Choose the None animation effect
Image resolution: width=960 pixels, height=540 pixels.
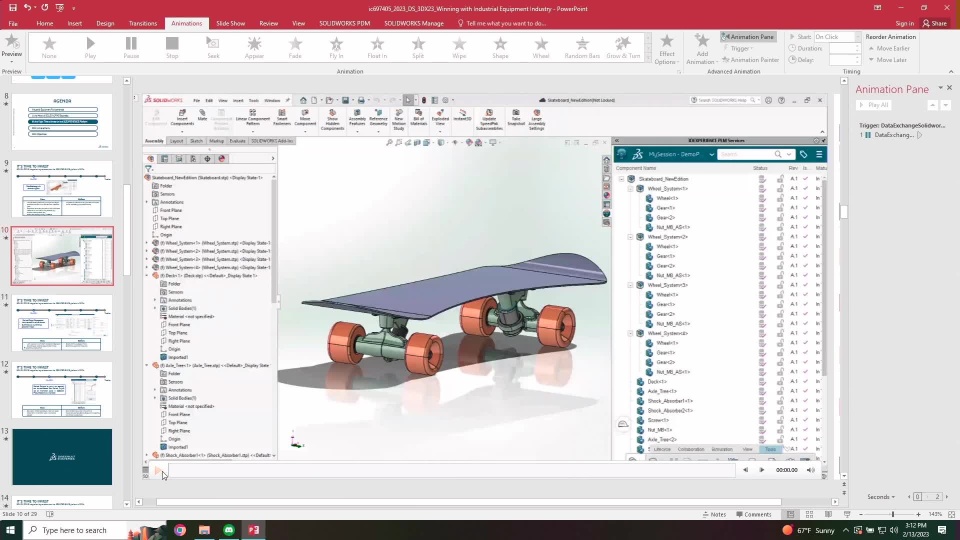point(49,48)
